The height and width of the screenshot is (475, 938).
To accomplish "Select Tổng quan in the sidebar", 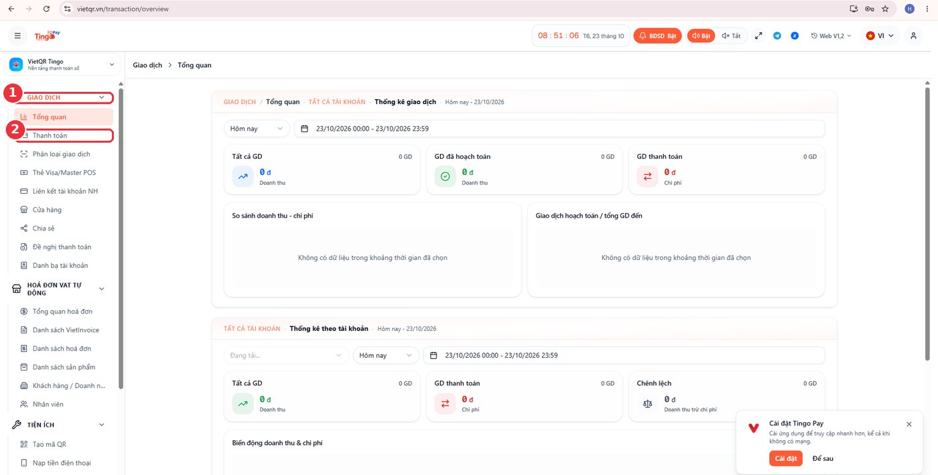I will (64, 117).
